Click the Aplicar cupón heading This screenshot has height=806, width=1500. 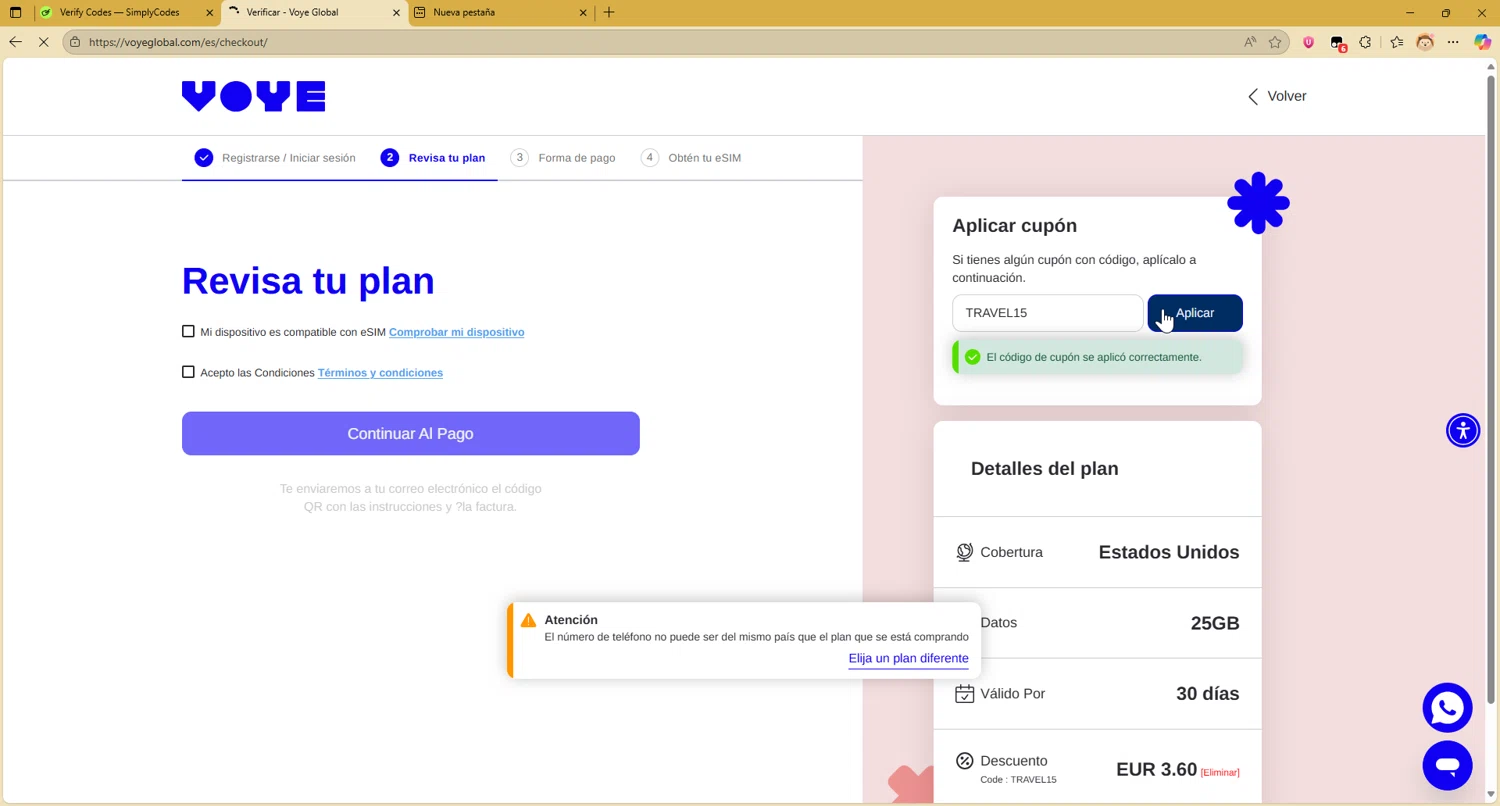[1014, 226]
